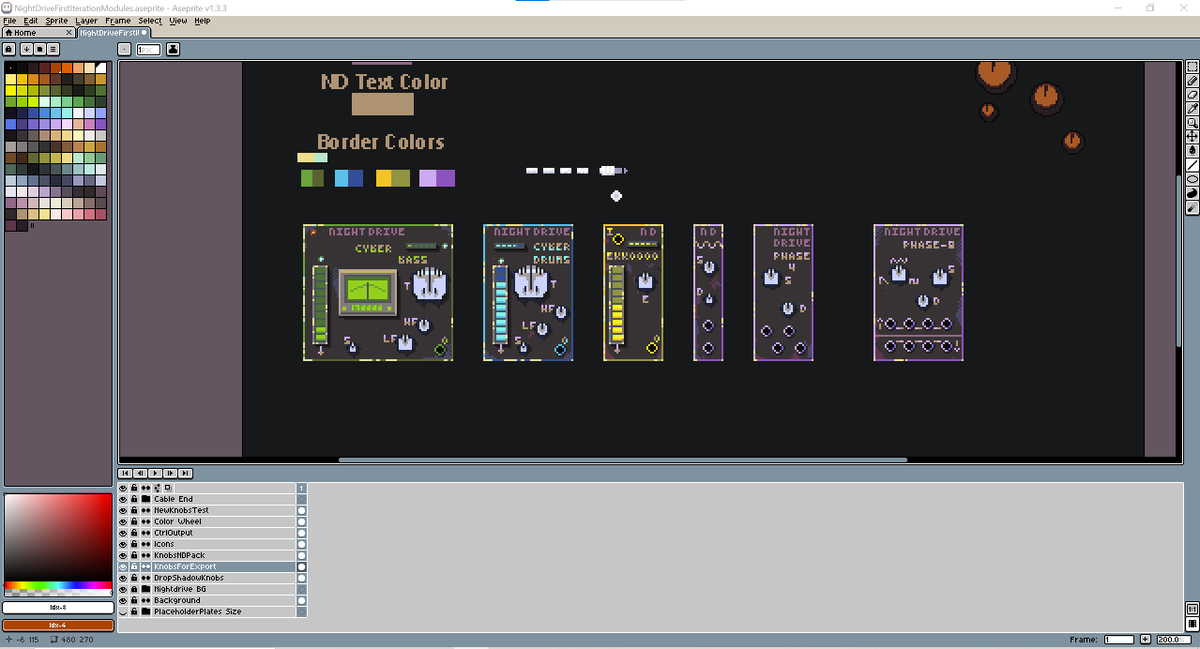Click the orange Idx-4 background color button
The image size is (1200, 649).
[x=58, y=625]
